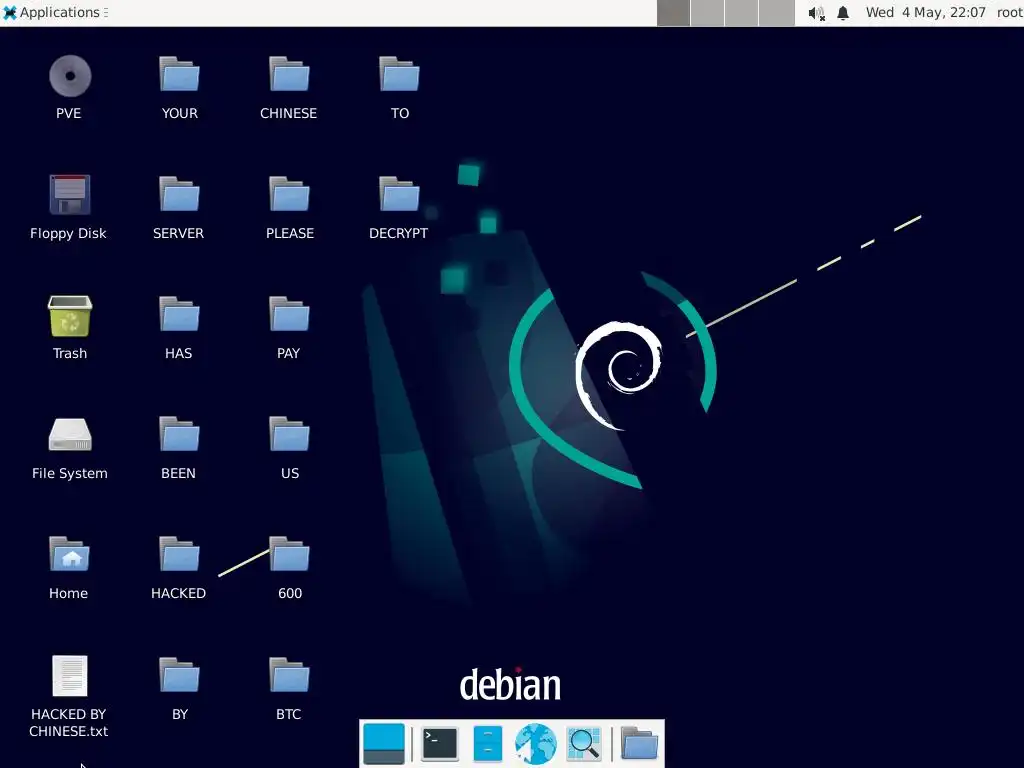Switch to the fourth workspace
The width and height of the screenshot is (1024, 768).
click(776, 13)
